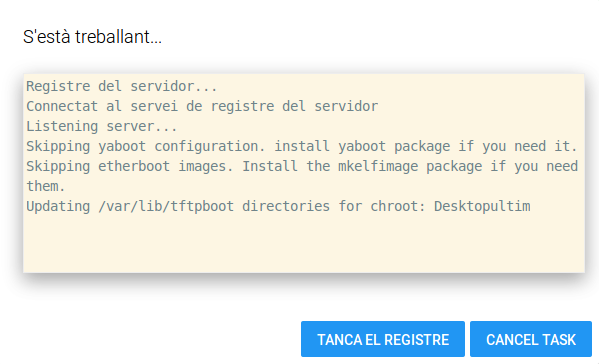The height and width of the screenshot is (364, 599).
Task: Click the word "Connectat" in the log
Action: point(62,106)
